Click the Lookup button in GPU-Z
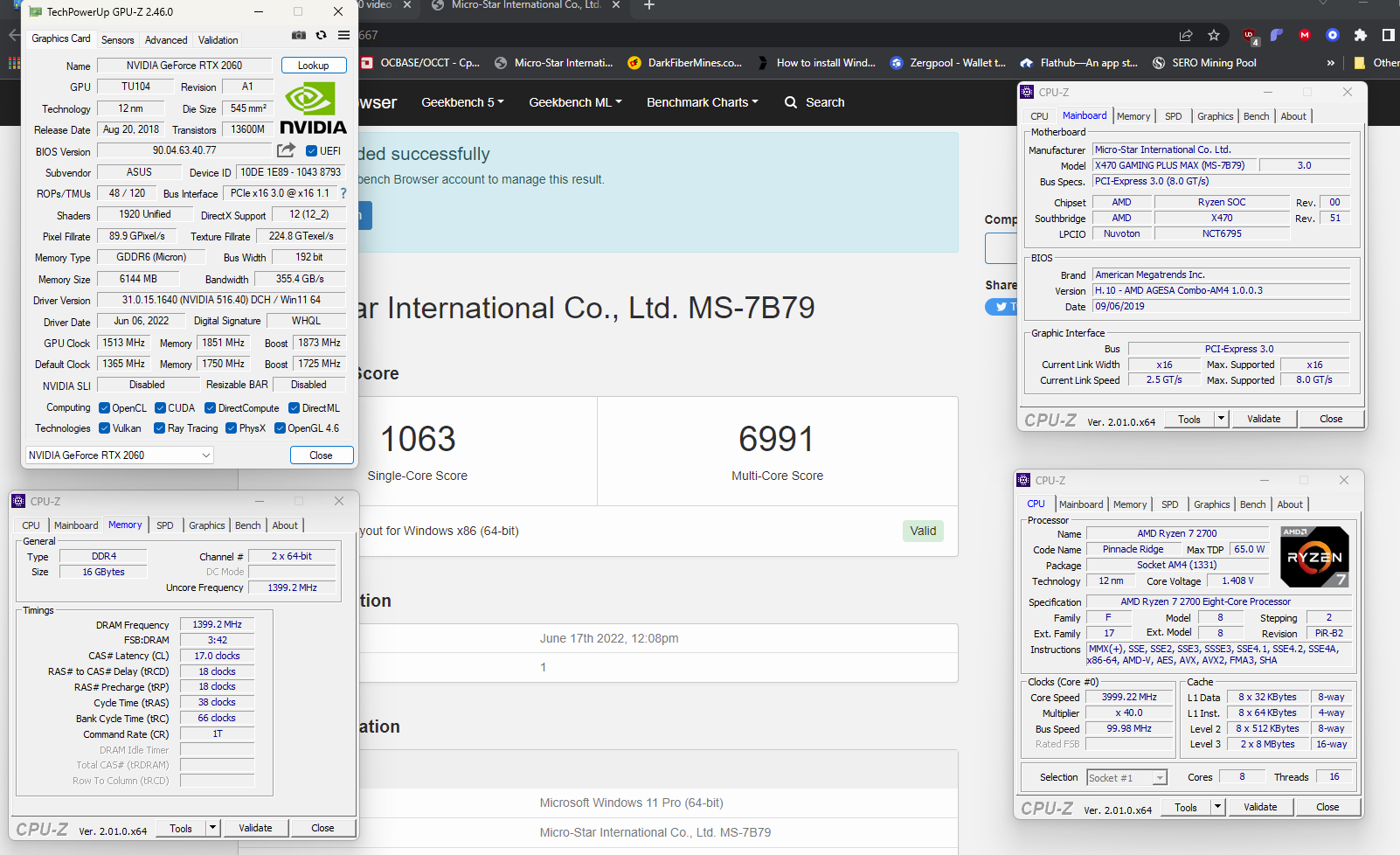Screen dimensions: 1400x855 [314, 66]
